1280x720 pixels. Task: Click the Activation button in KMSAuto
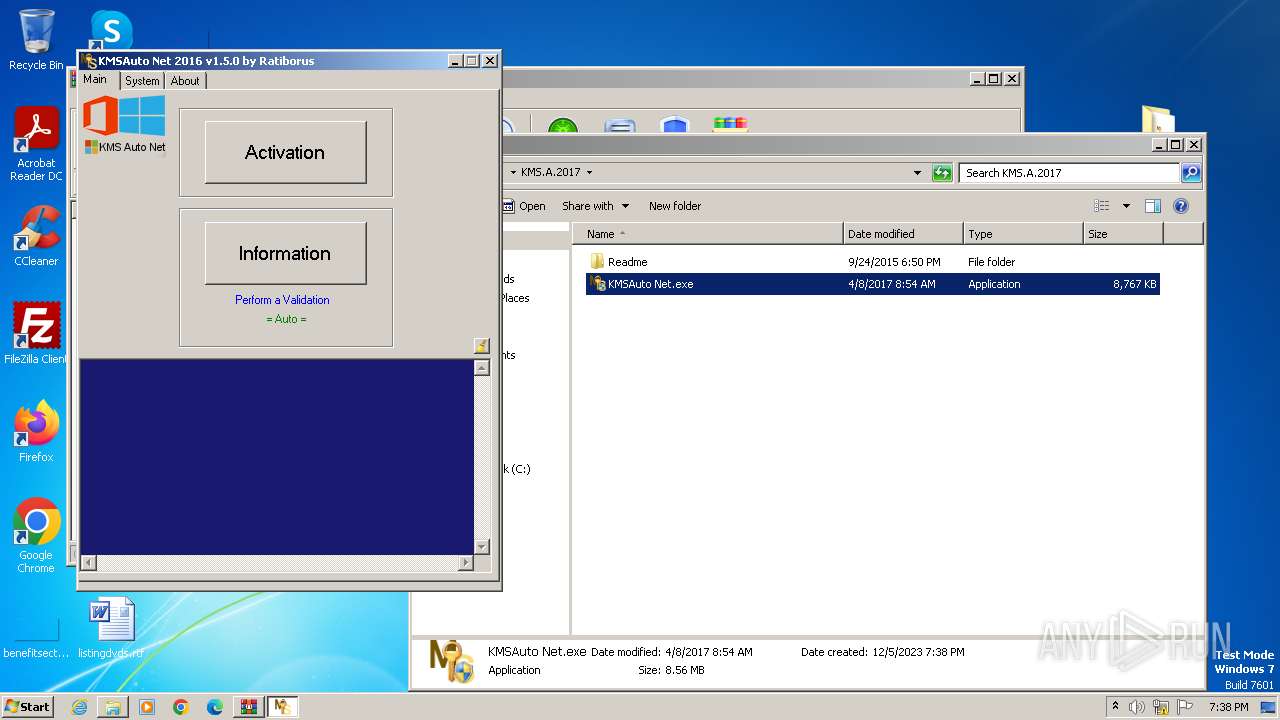285,152
